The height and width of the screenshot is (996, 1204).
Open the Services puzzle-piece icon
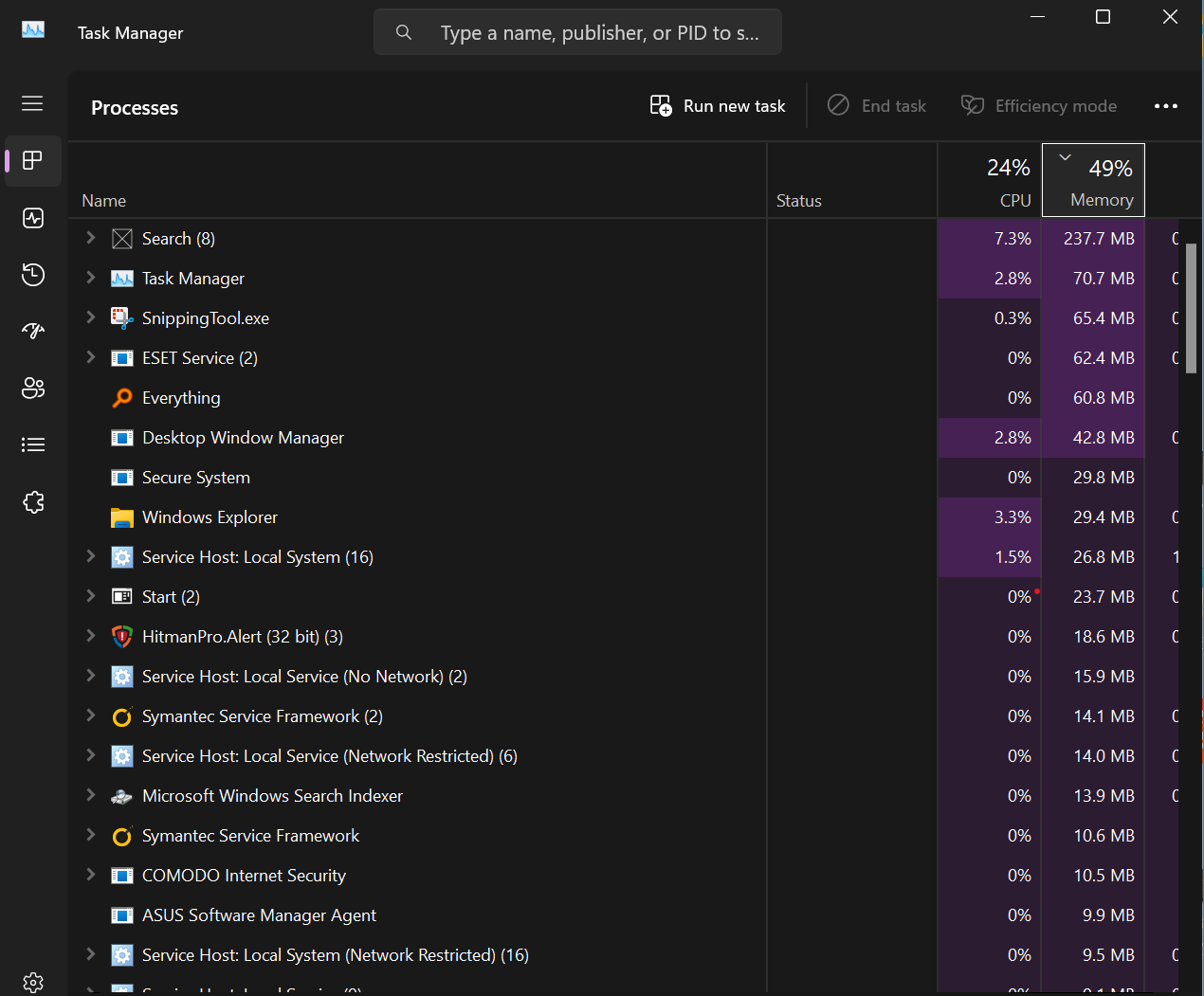(x=33, y=502)
